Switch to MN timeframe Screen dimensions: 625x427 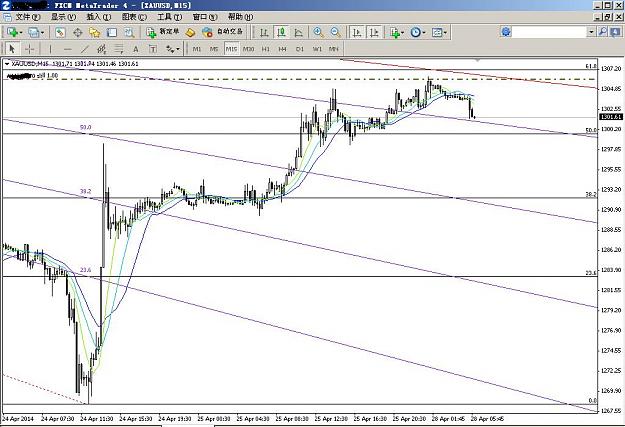pyautogui.click(x=334, y=49)
